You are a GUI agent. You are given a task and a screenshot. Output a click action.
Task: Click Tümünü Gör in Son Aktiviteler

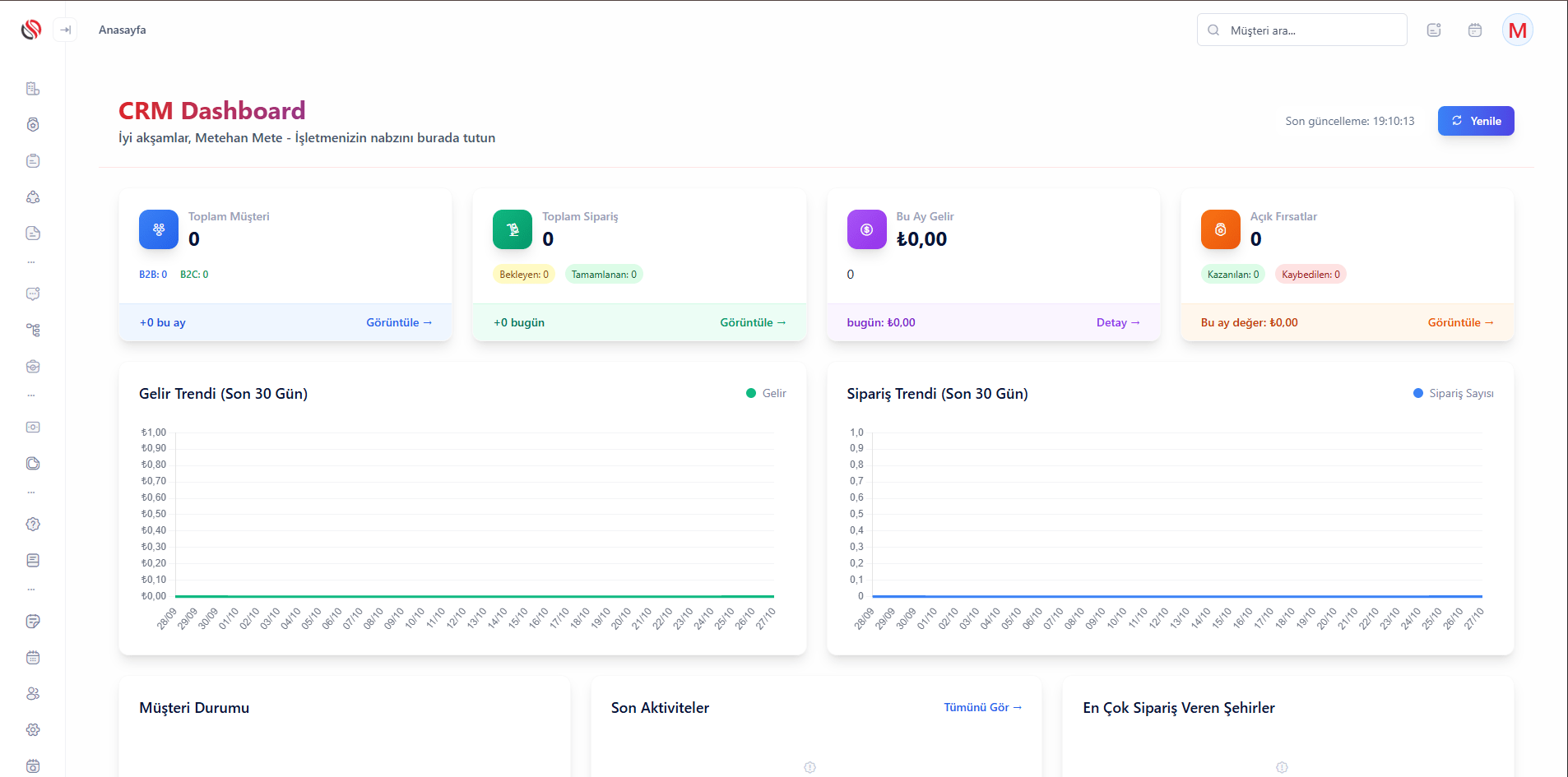(x=982, y=707)
